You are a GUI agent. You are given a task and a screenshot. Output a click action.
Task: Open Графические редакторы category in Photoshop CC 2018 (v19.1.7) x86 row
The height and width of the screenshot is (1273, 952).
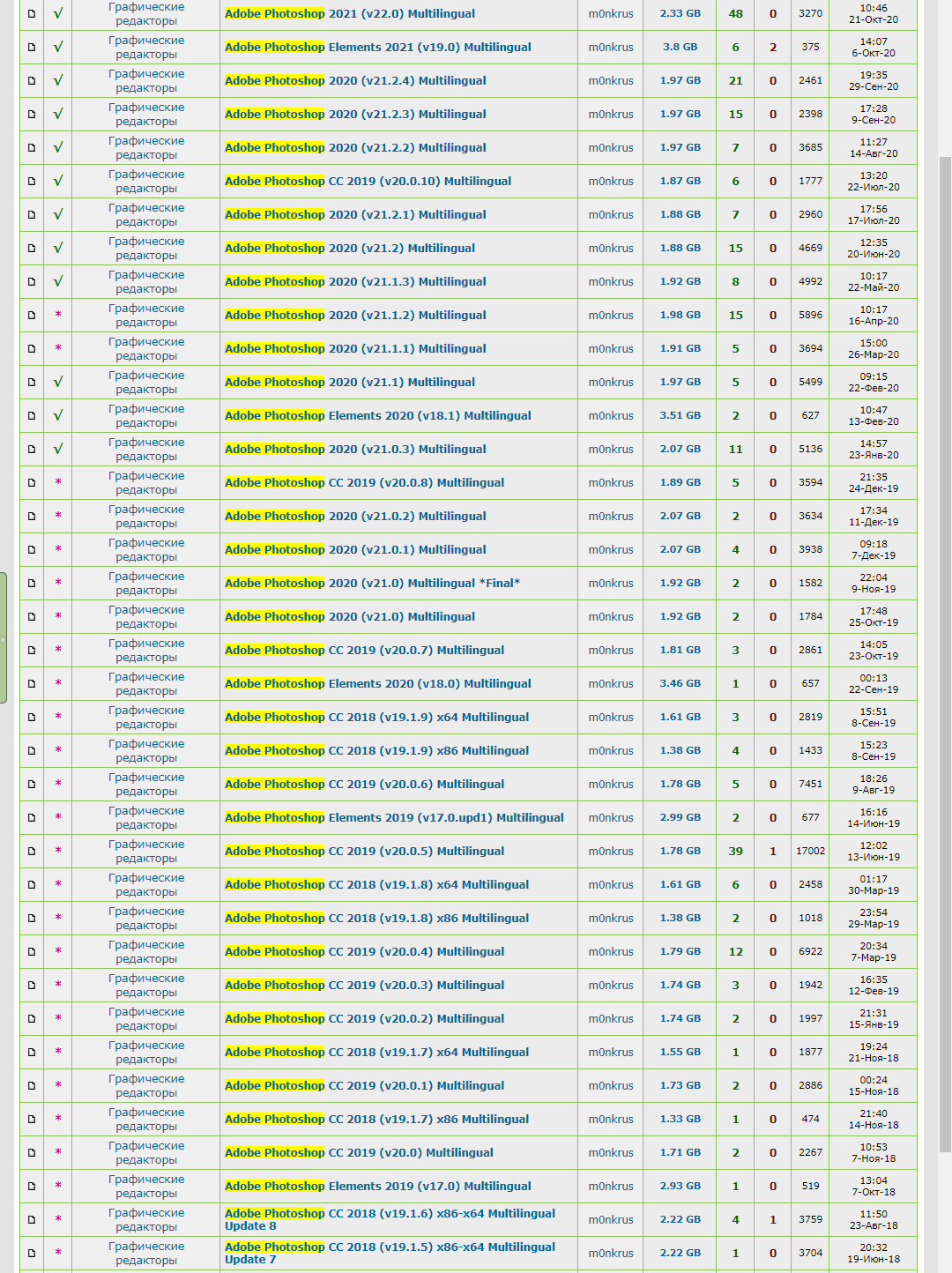(146, 1120)
